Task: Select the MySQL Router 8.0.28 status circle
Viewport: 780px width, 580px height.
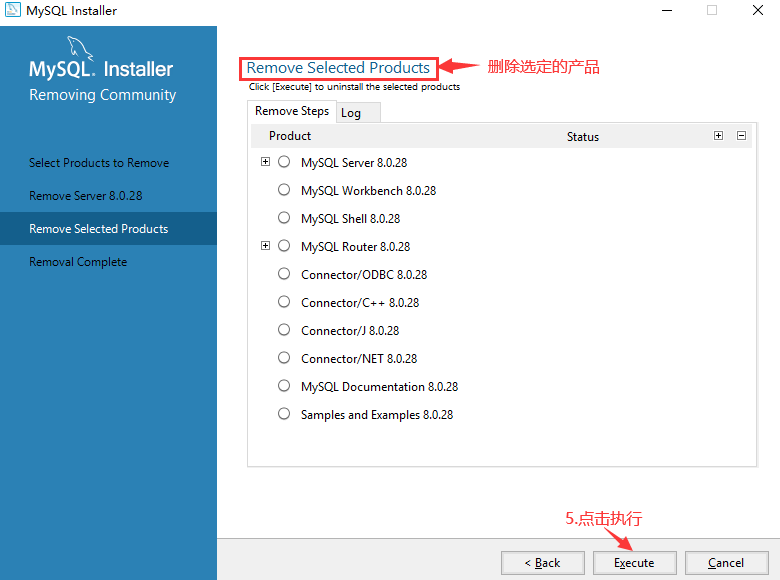Action: (x=284, y=246)
